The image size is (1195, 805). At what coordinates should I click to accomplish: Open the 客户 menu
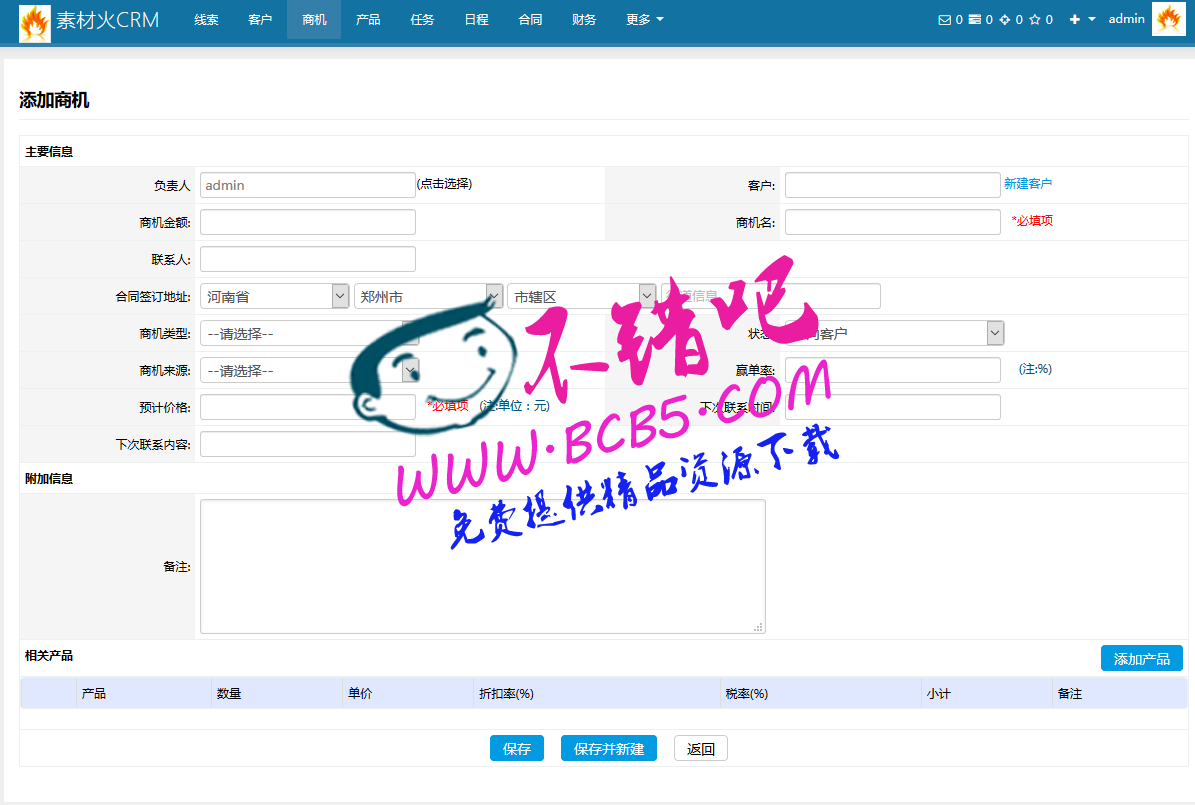click(x=261, y=20)
